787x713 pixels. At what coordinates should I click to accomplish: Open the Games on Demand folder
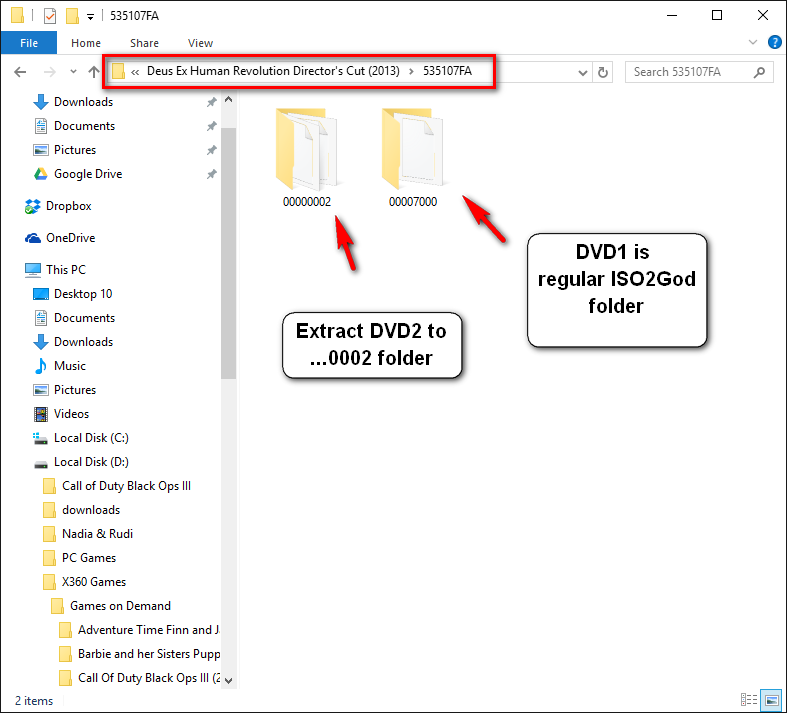[x=120, y=607]
